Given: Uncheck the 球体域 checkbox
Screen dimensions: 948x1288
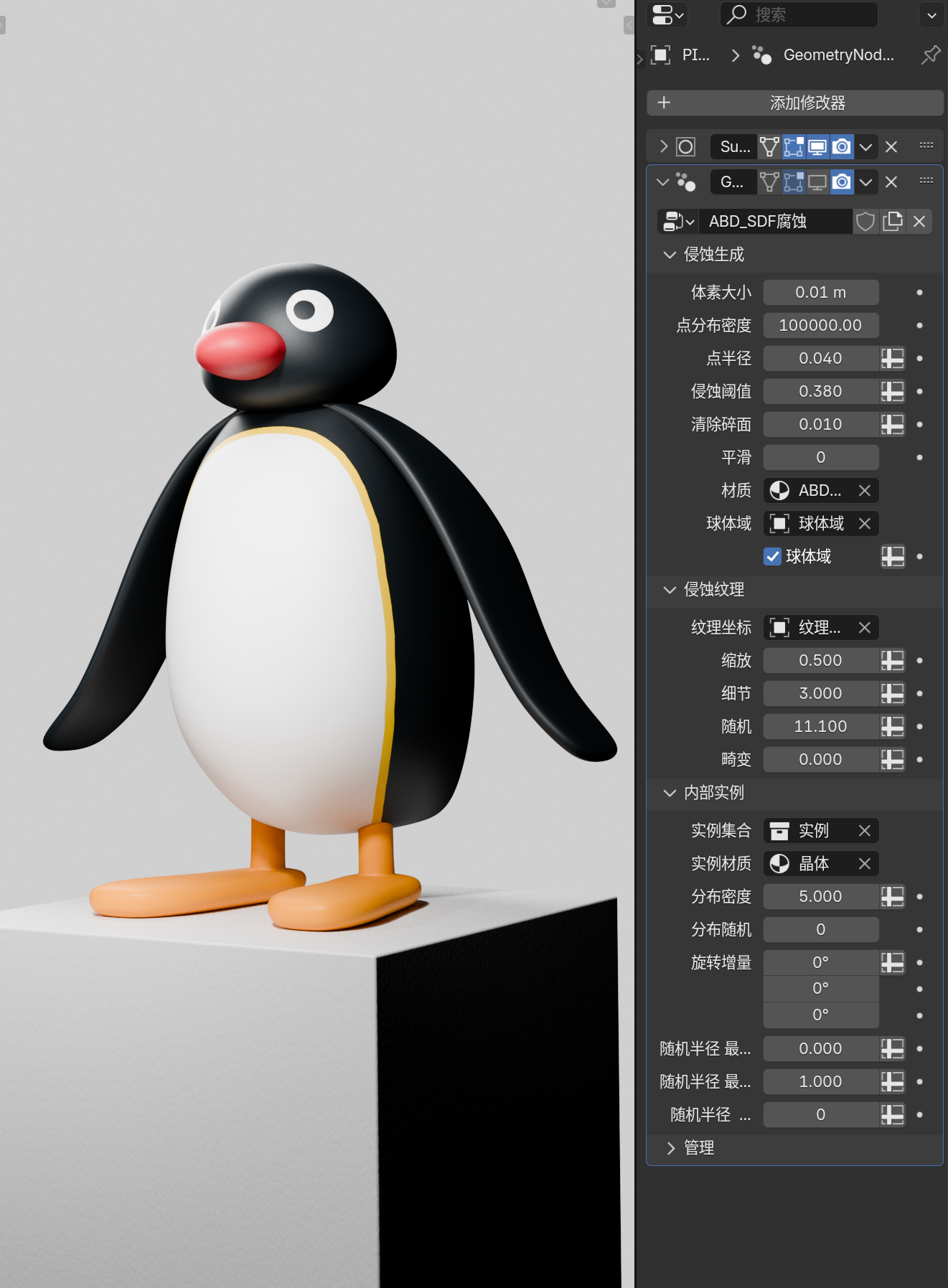Looking at the screenshot, I should [772, 557].
